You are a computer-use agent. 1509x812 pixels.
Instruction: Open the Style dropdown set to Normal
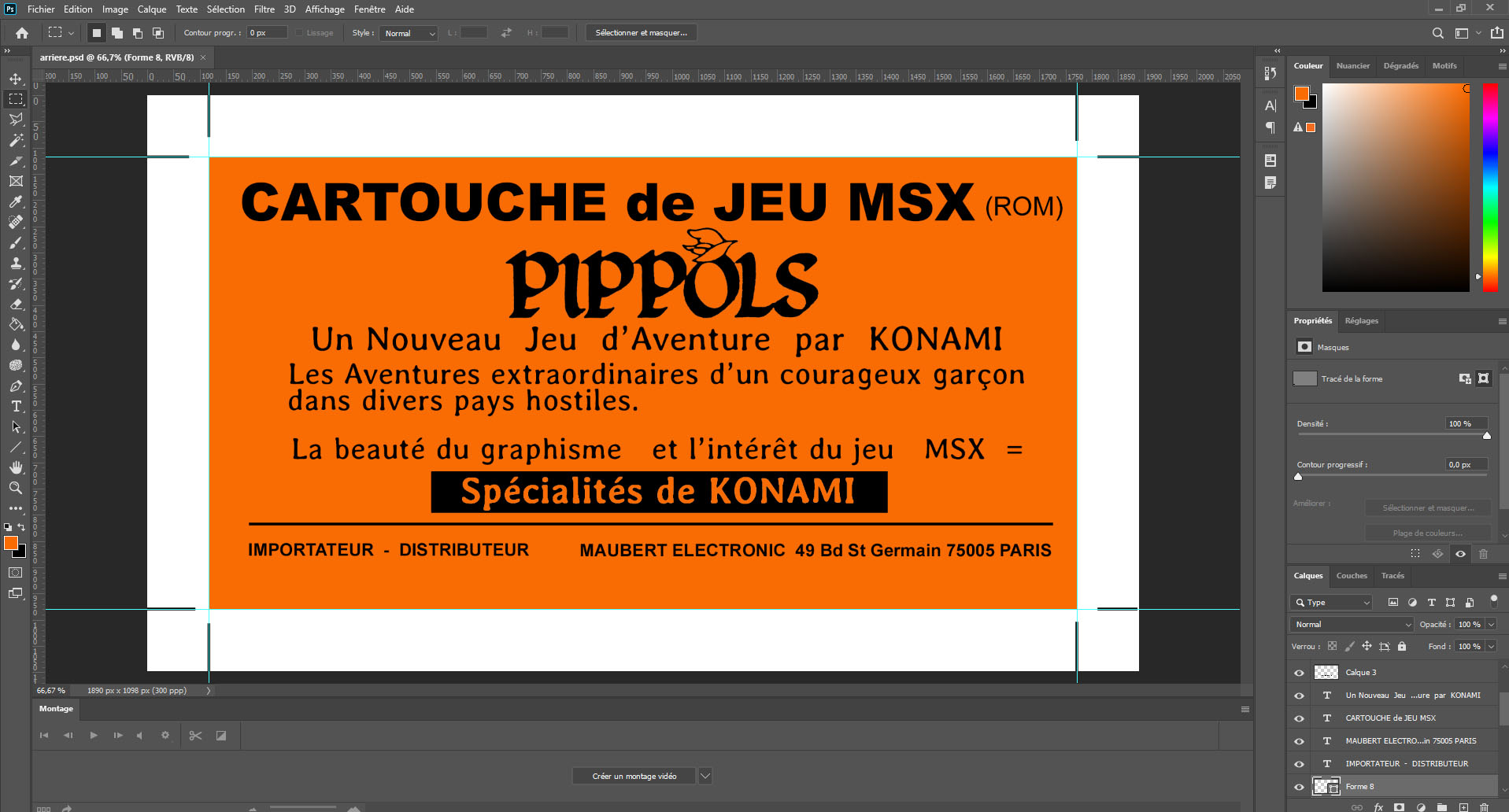click(x=409, y=33)
